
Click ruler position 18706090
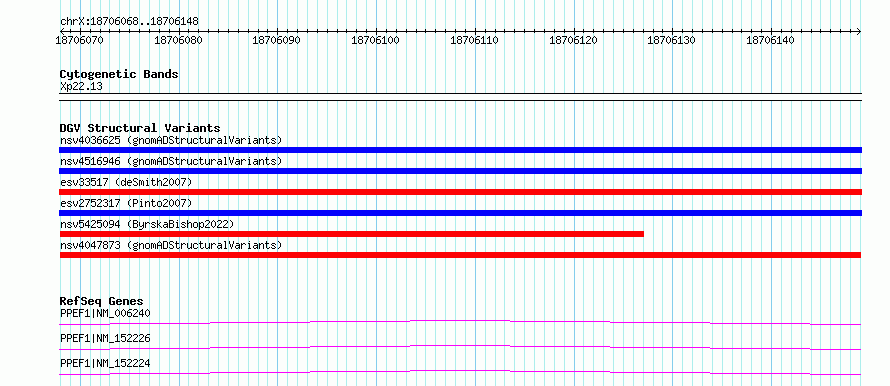click(277, 40)
